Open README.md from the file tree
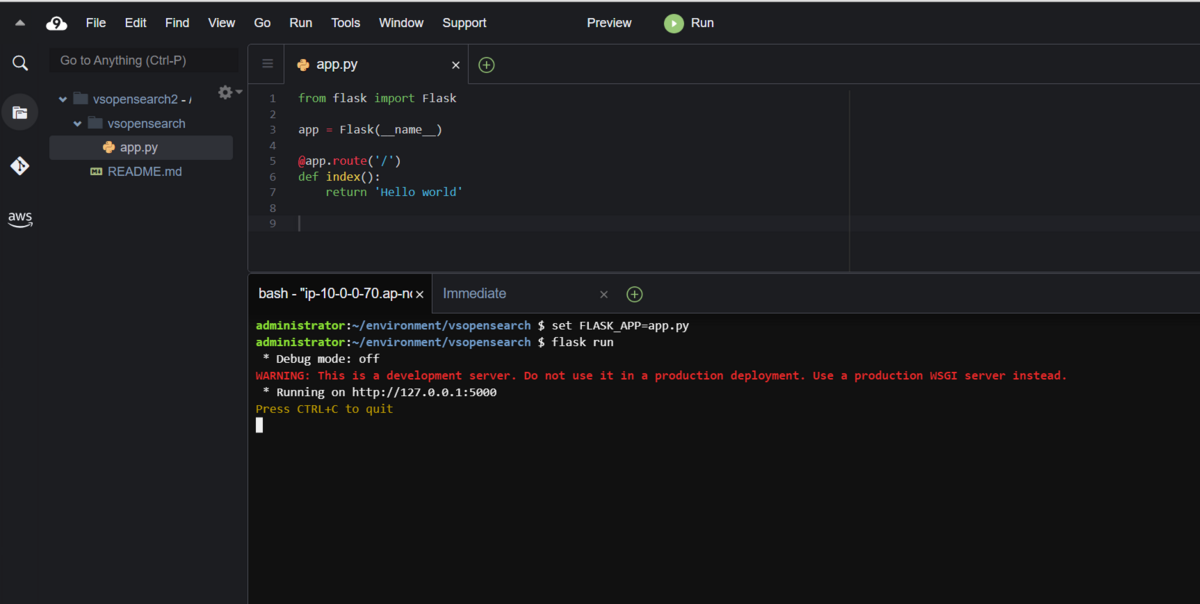Screen dimensions: 1200x604 [144, 171]
